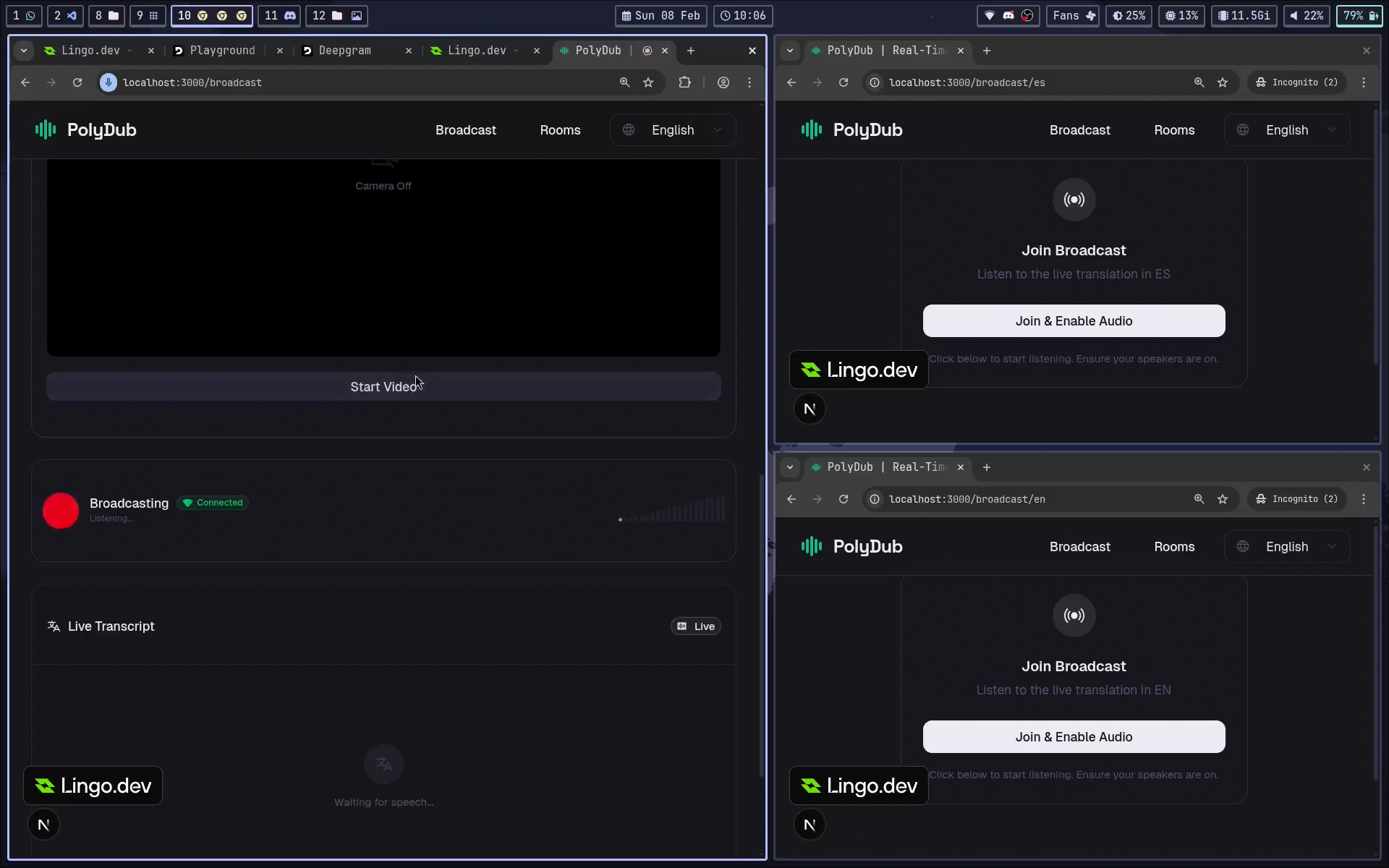The image size is (1389, 868).
Task: Expand English language selector in broadcast/es window
Action: (1287, 130)
